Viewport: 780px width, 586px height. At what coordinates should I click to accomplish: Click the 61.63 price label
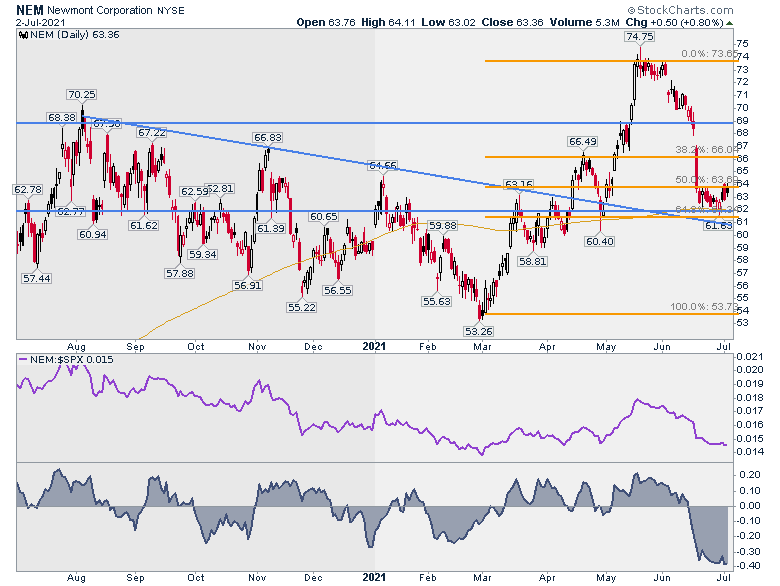pyautogui.click(x=718, y=226)
